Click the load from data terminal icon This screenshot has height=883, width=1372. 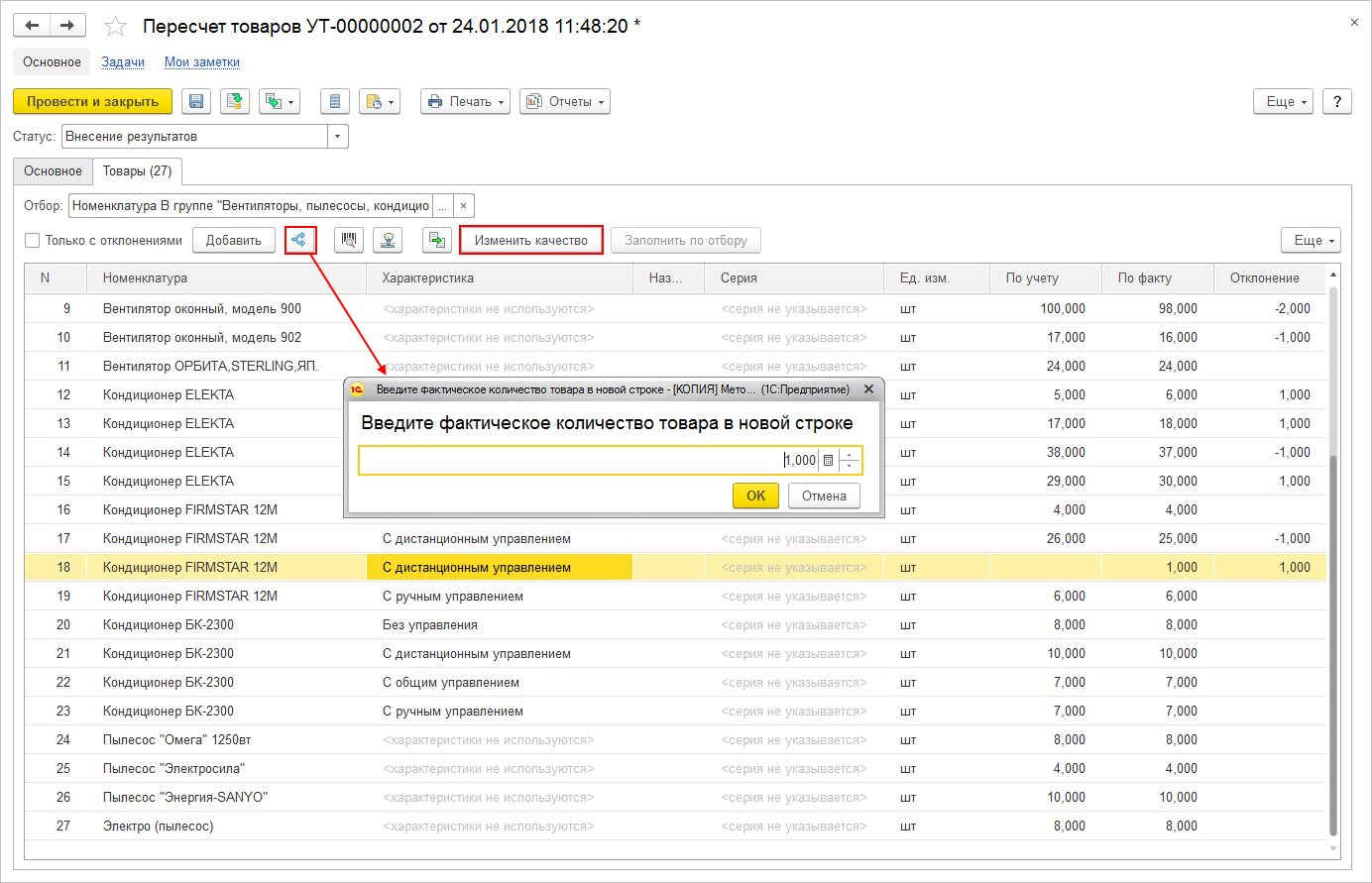pos(437,240)
